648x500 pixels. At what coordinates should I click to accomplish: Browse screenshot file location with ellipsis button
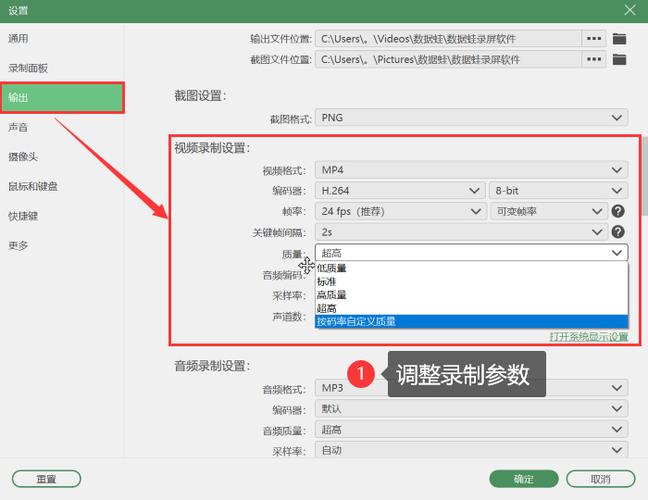594,60
